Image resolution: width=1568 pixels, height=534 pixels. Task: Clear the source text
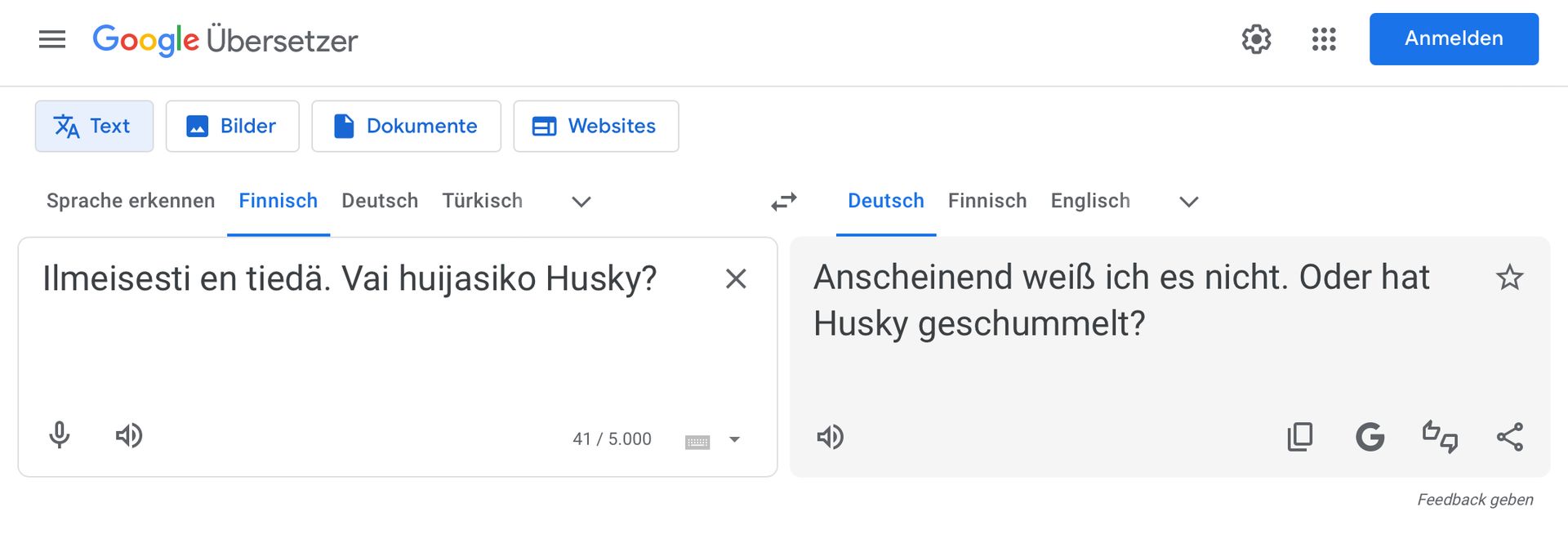tap(736, 279)
